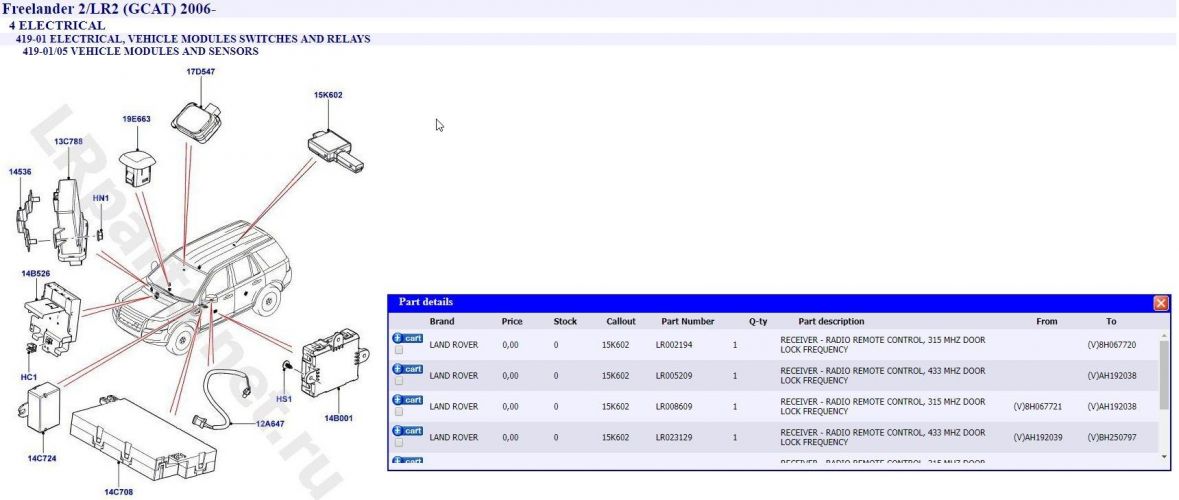Image resolution: width=1179 pixels, height=500 pixels.
Task: Click the 12A647 cable drawing
Action: (223, 398)
